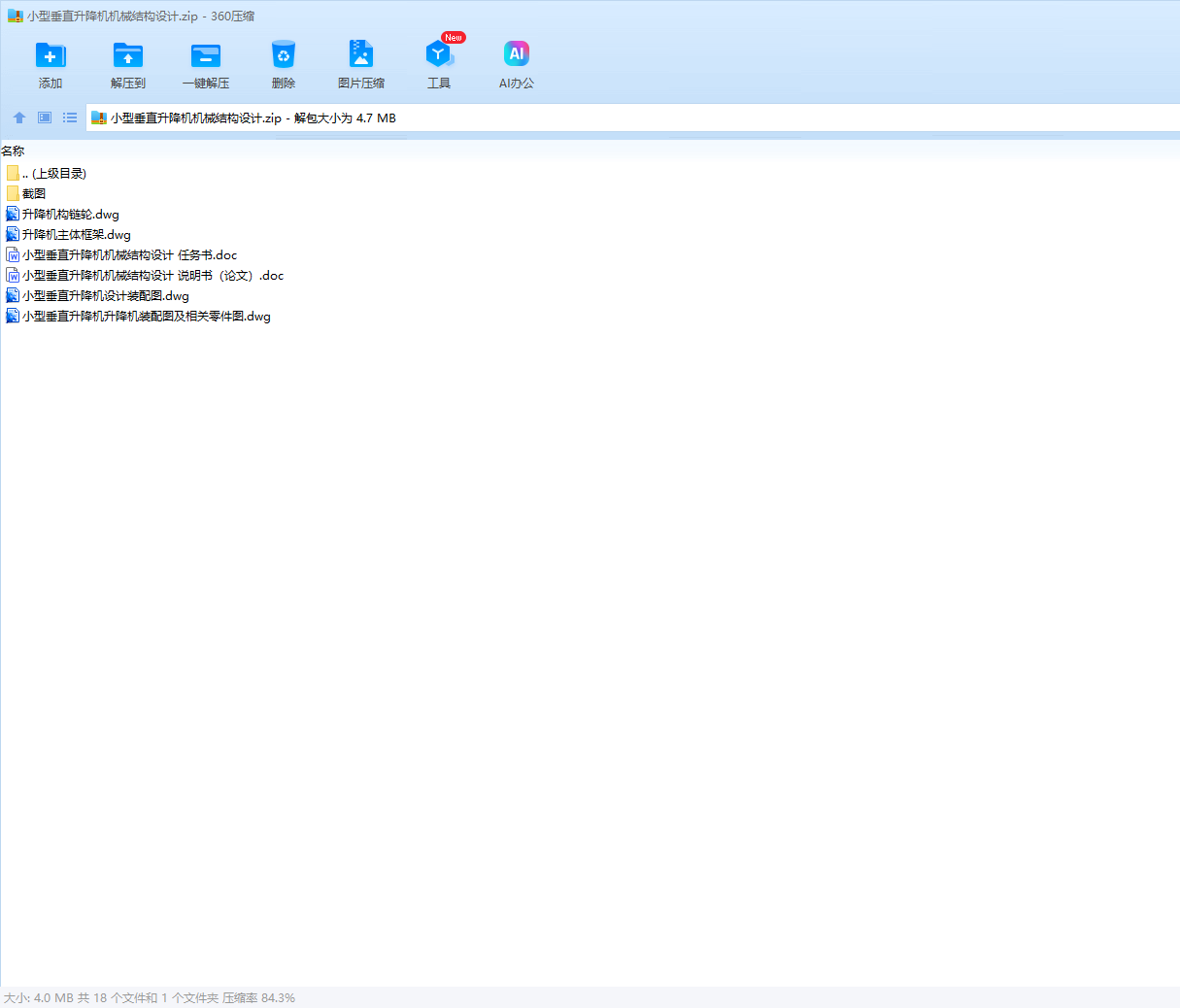
Task: Select file 升降机主体框架.dwg
Action: (x=77, y=235)
